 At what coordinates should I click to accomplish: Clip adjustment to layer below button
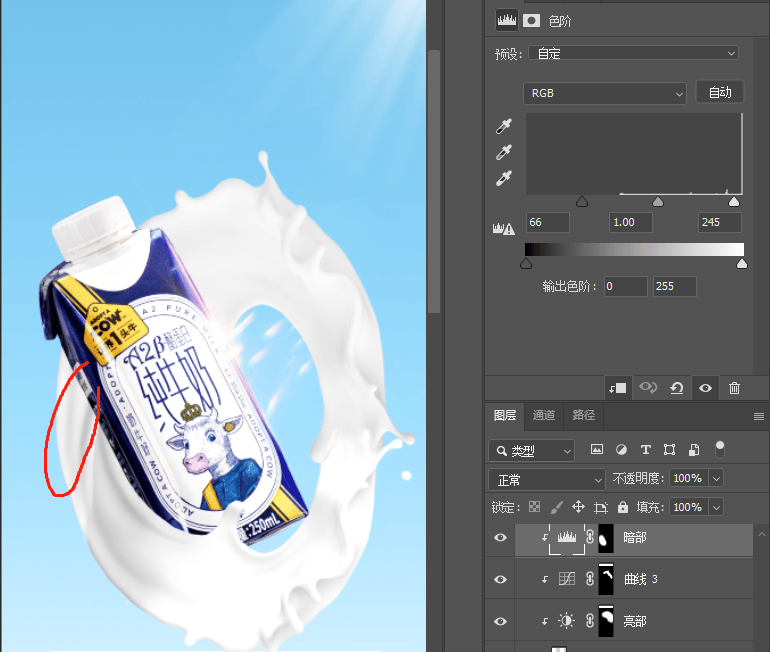[617, 388]
